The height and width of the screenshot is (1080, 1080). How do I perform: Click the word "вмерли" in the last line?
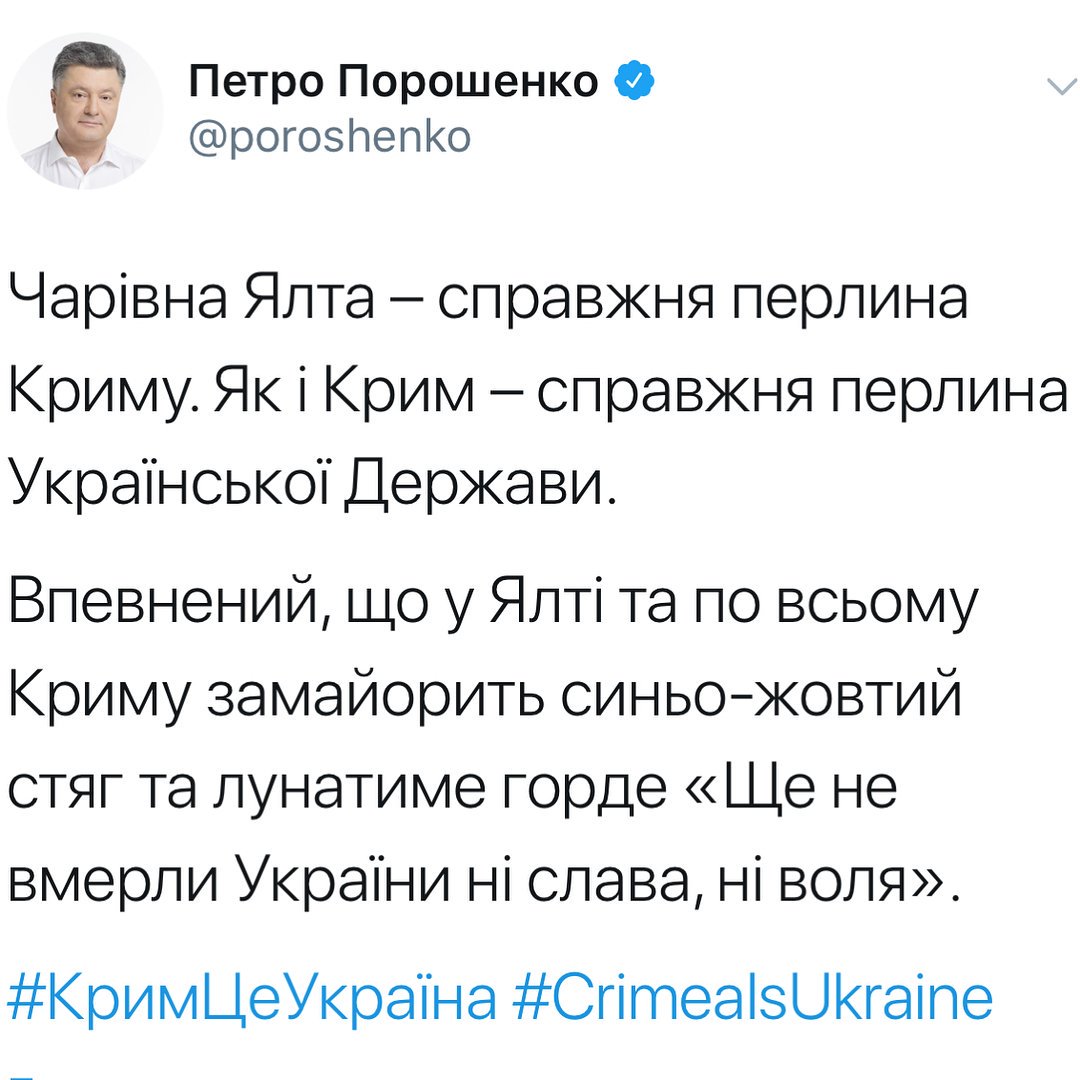point(113,881)
